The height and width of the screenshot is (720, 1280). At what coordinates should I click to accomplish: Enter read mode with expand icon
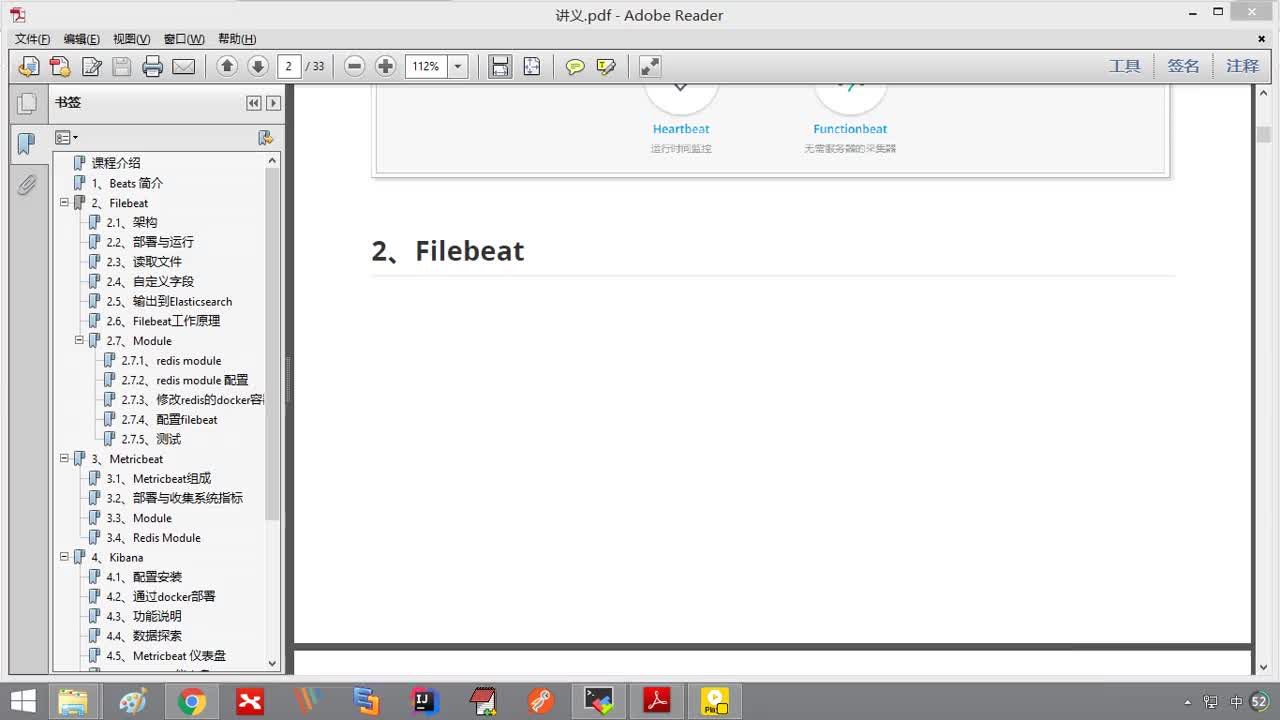[x=650, y=66]
